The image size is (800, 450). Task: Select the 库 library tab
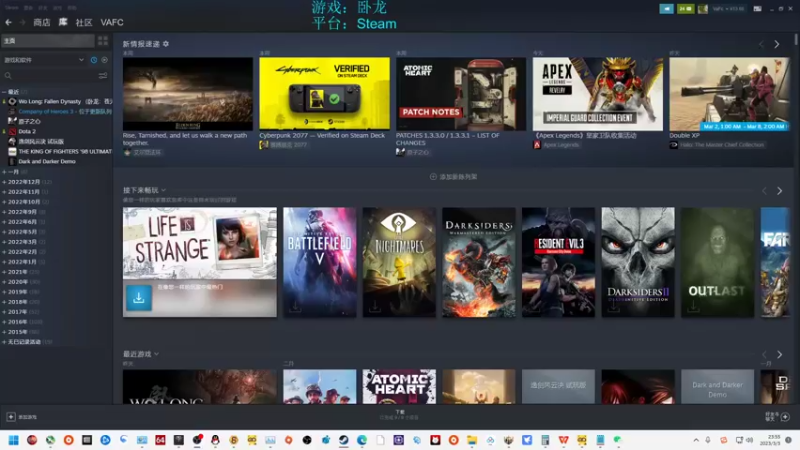click(63, 22)
